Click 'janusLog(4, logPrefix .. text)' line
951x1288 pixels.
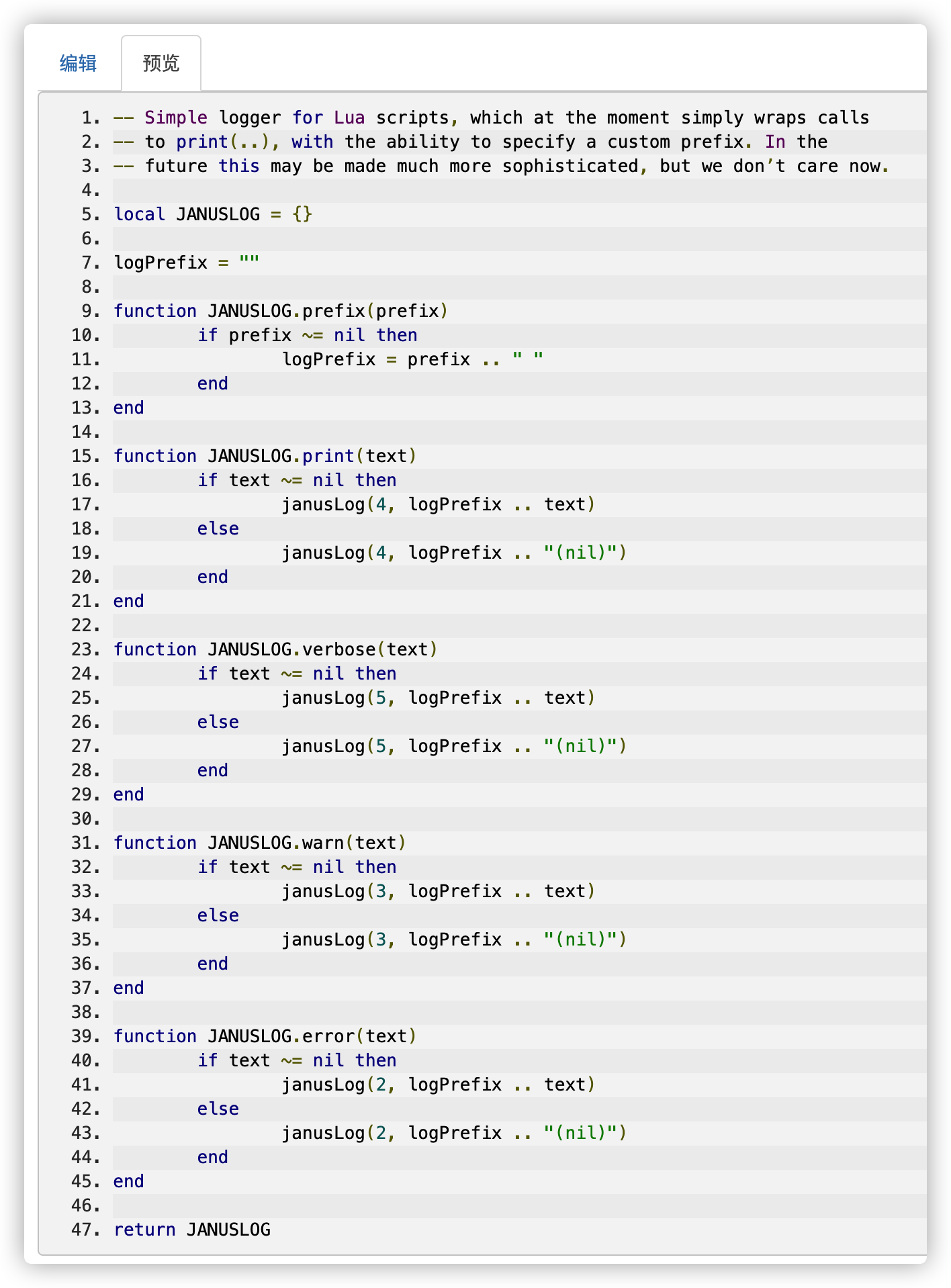click(438, 504)
